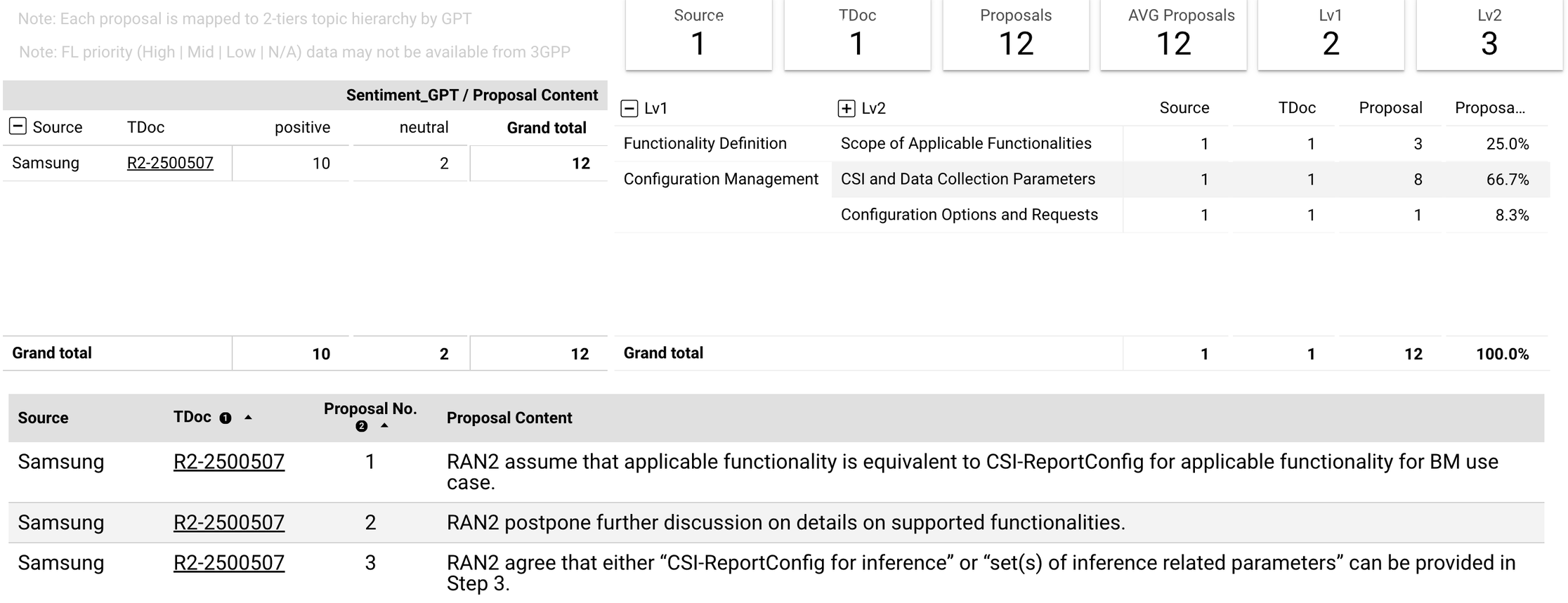Open R2-2500507 link for proposal 3
Viewport: 1568px width, 603px height.
pyautogui.click(x=229, y=562)
